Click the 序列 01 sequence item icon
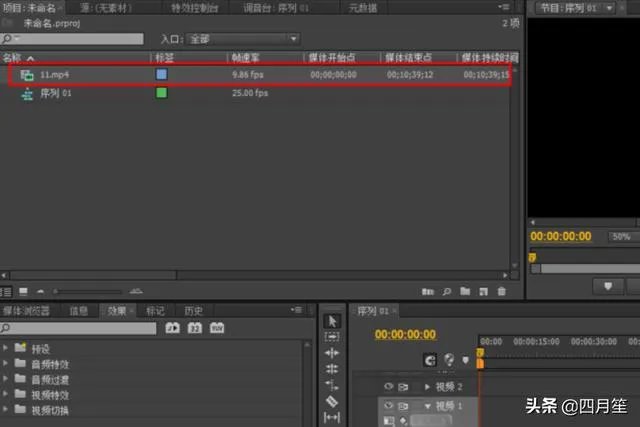The image size is (640, 427). (27, 94)
